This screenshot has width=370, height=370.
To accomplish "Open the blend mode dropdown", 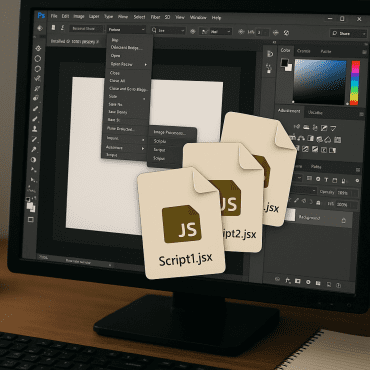I will click(305, 190).
